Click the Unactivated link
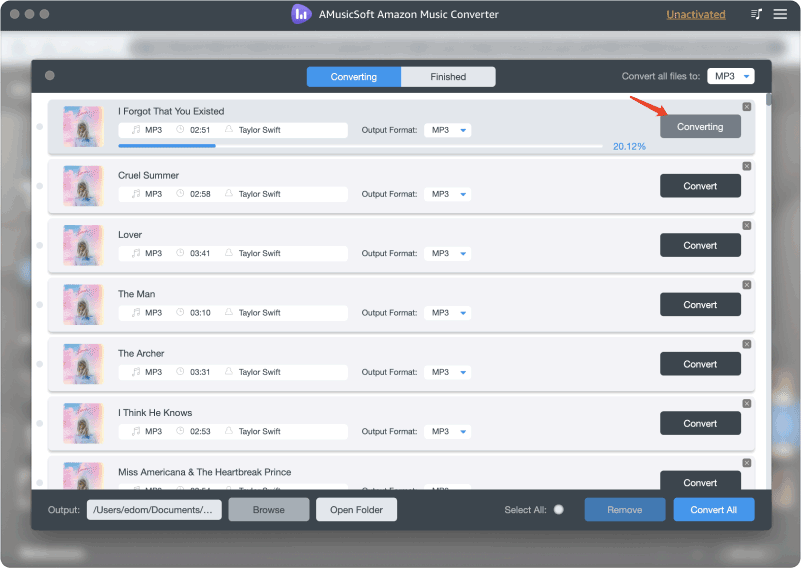Viewport: 801px width, 568px height. 696,14
